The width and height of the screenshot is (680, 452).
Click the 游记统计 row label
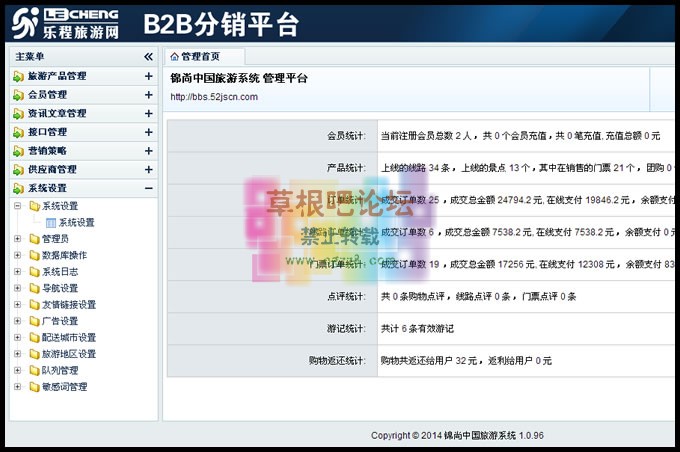coord(346,329)
